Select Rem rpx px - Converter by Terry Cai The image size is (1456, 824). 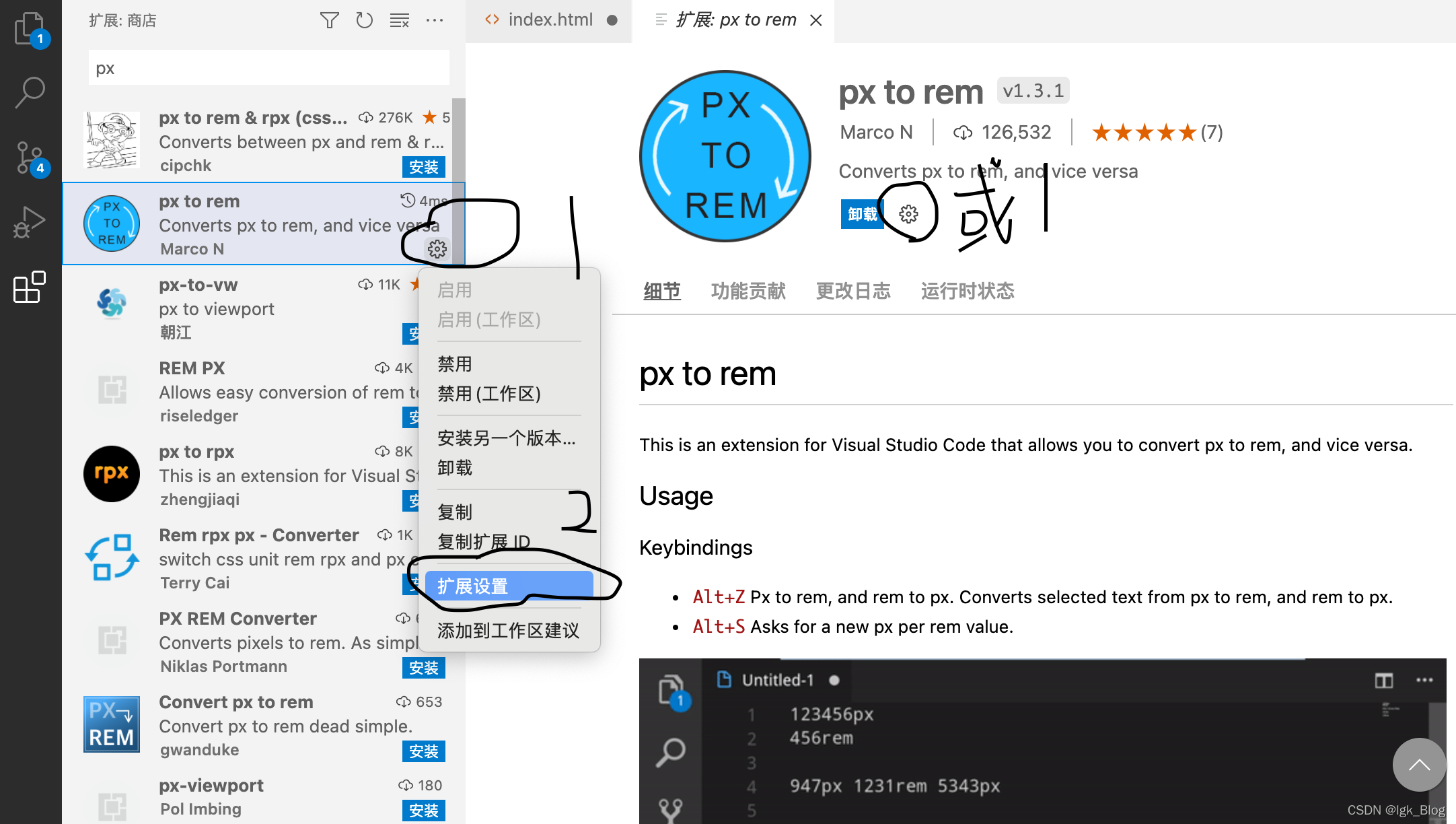pos(241,558)
